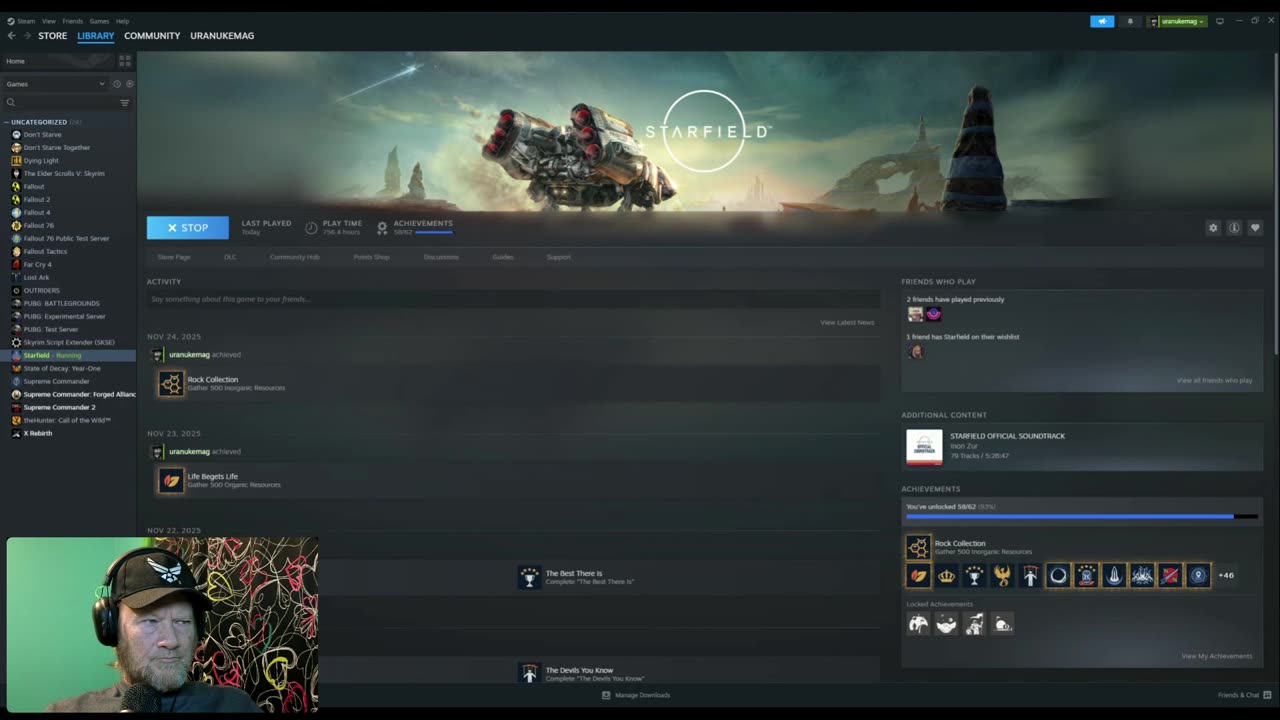This screenshot has width=1280, height=720.
Task: Stop the running Starfield game
Action: (x=188, y=228)
